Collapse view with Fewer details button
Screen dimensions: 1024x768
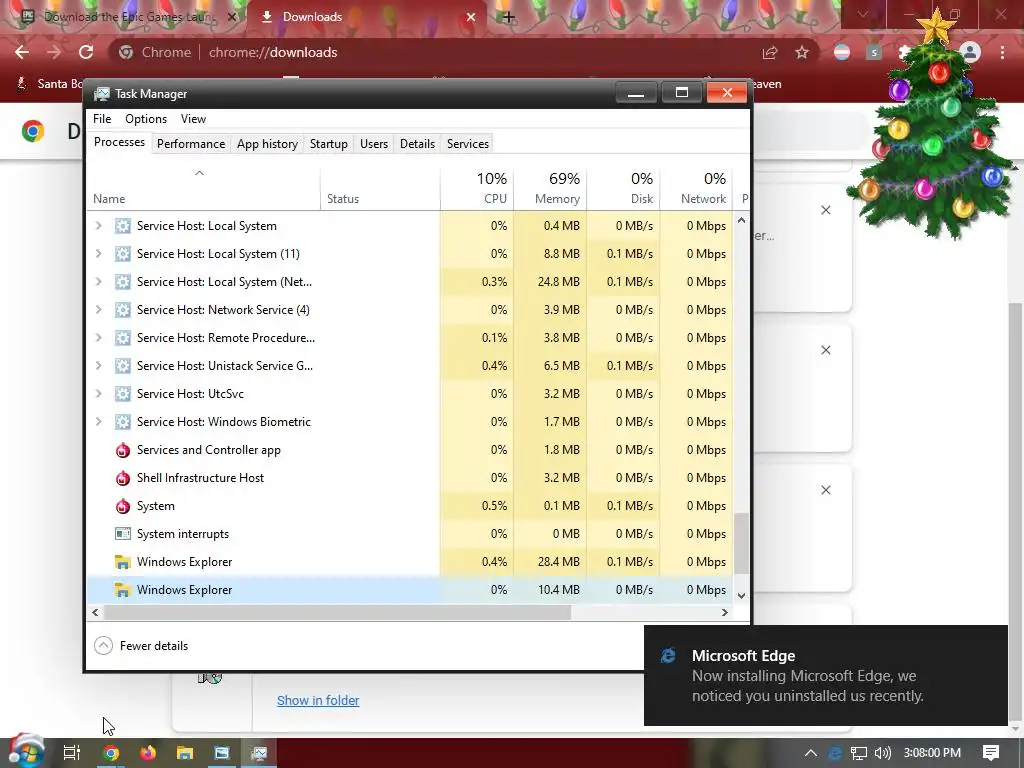tap(141, 646)
